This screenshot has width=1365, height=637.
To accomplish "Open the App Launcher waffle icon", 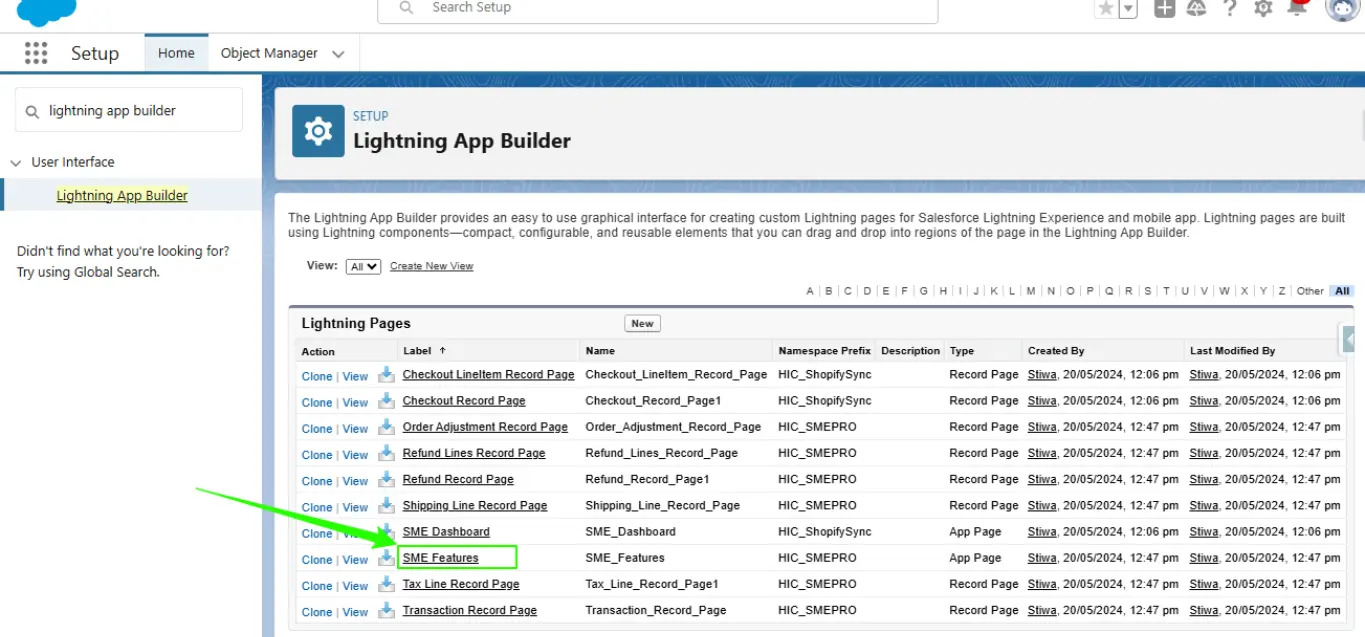I will (x=36, y=53).
